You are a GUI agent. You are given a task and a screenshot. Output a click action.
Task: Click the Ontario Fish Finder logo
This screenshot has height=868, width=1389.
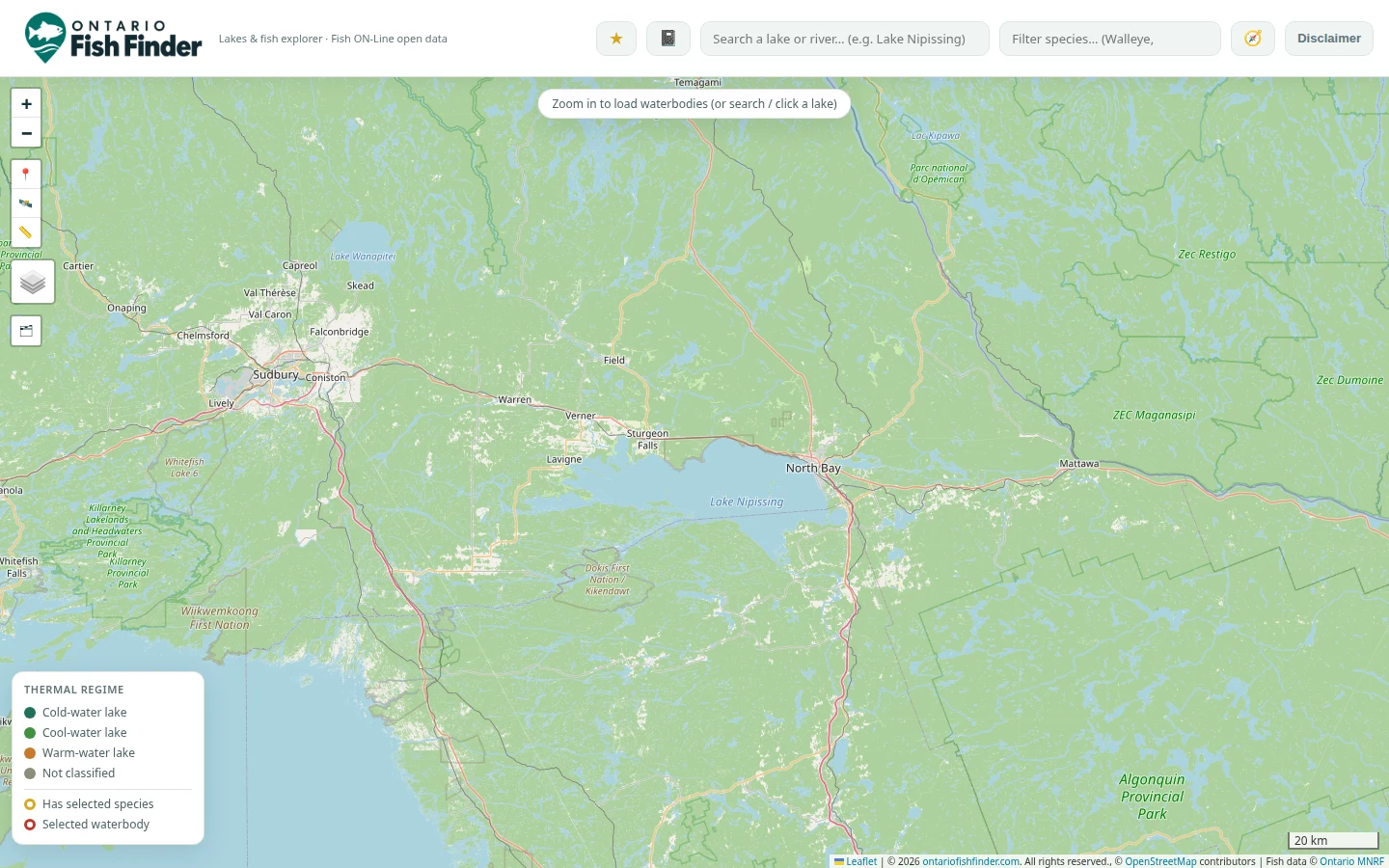(113, 39)
